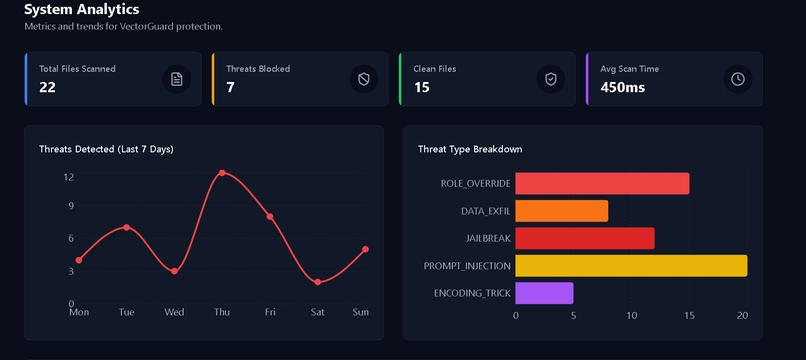Select the Wednesday data point on chart
This screenshot has width=806, height=360.
[x=174, y=271]
